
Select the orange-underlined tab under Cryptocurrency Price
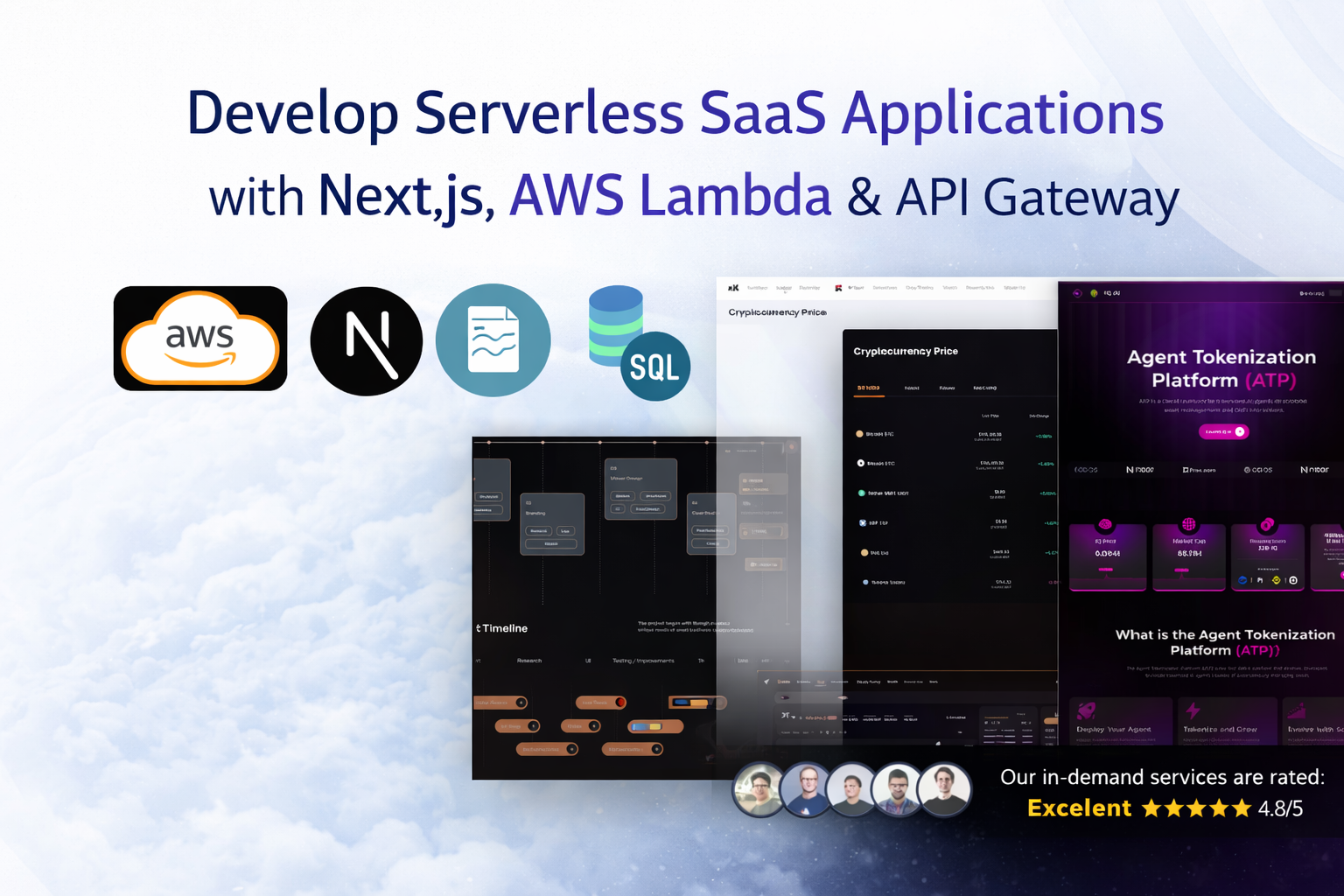pyautogui.click(x=869, y=388)
